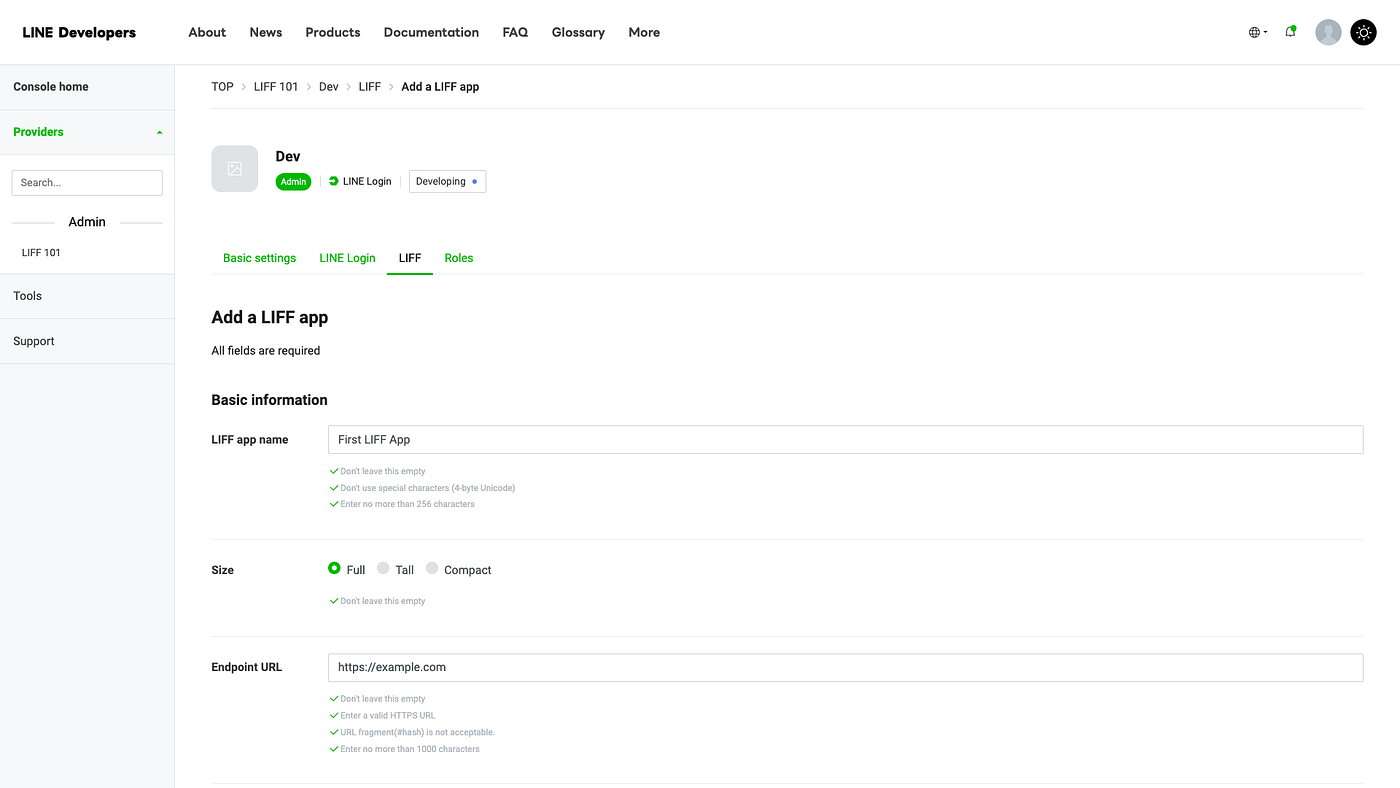Click the LIFF app name field
This screenshot has height=788, width=1400.
pyautogui.click(x=845, y=440)
